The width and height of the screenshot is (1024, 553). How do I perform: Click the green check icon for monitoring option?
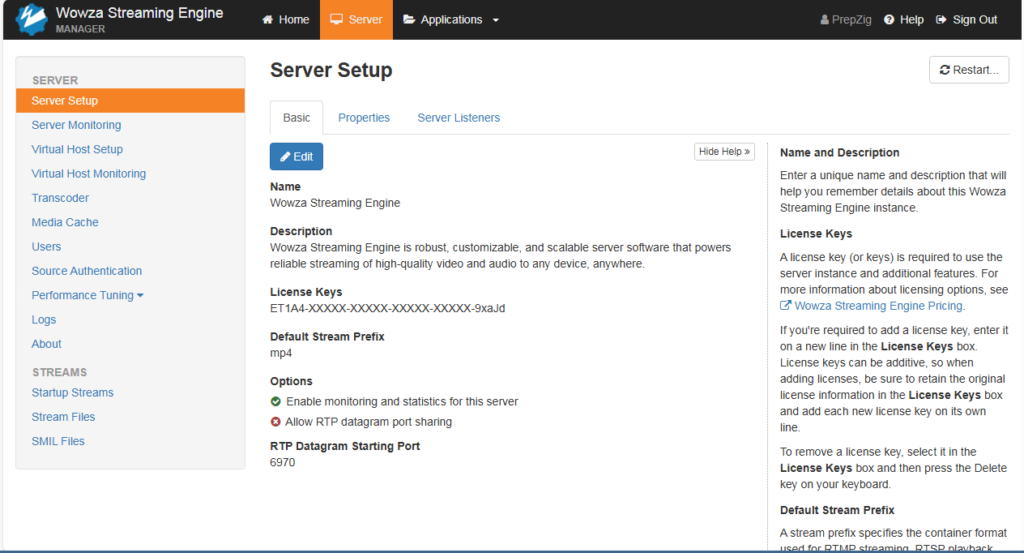tap(276, 402)
